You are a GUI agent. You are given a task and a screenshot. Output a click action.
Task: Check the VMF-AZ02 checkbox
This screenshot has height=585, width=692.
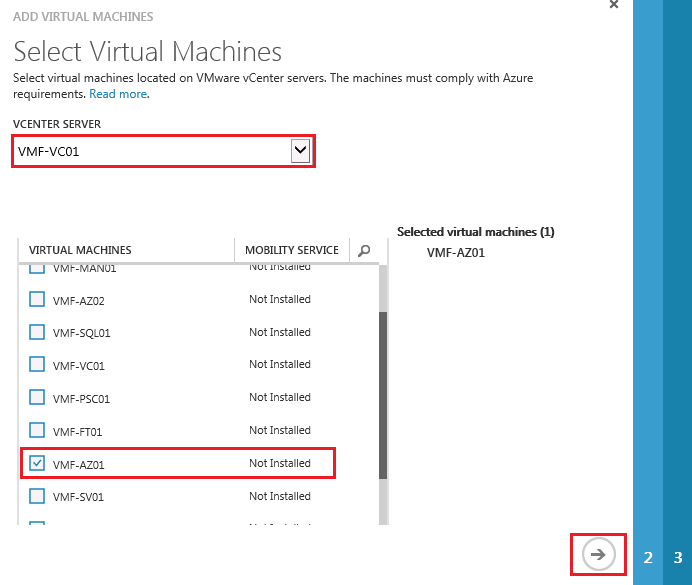coord(37,300)
